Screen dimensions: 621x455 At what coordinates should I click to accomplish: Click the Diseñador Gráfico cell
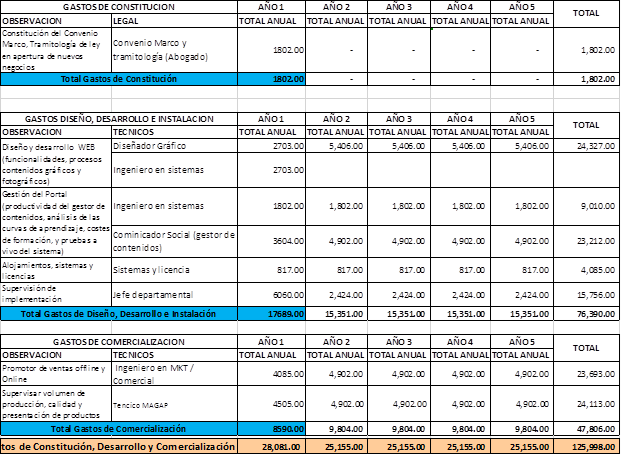tap(172, 144)
